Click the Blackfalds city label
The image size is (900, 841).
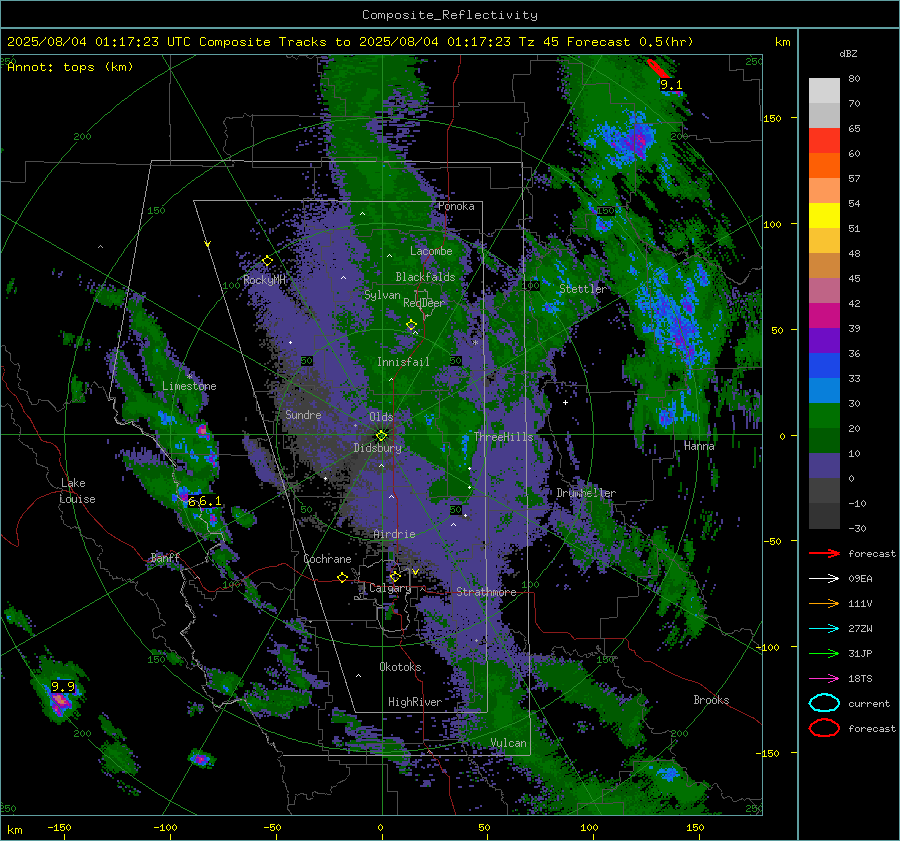pos(425,277)
